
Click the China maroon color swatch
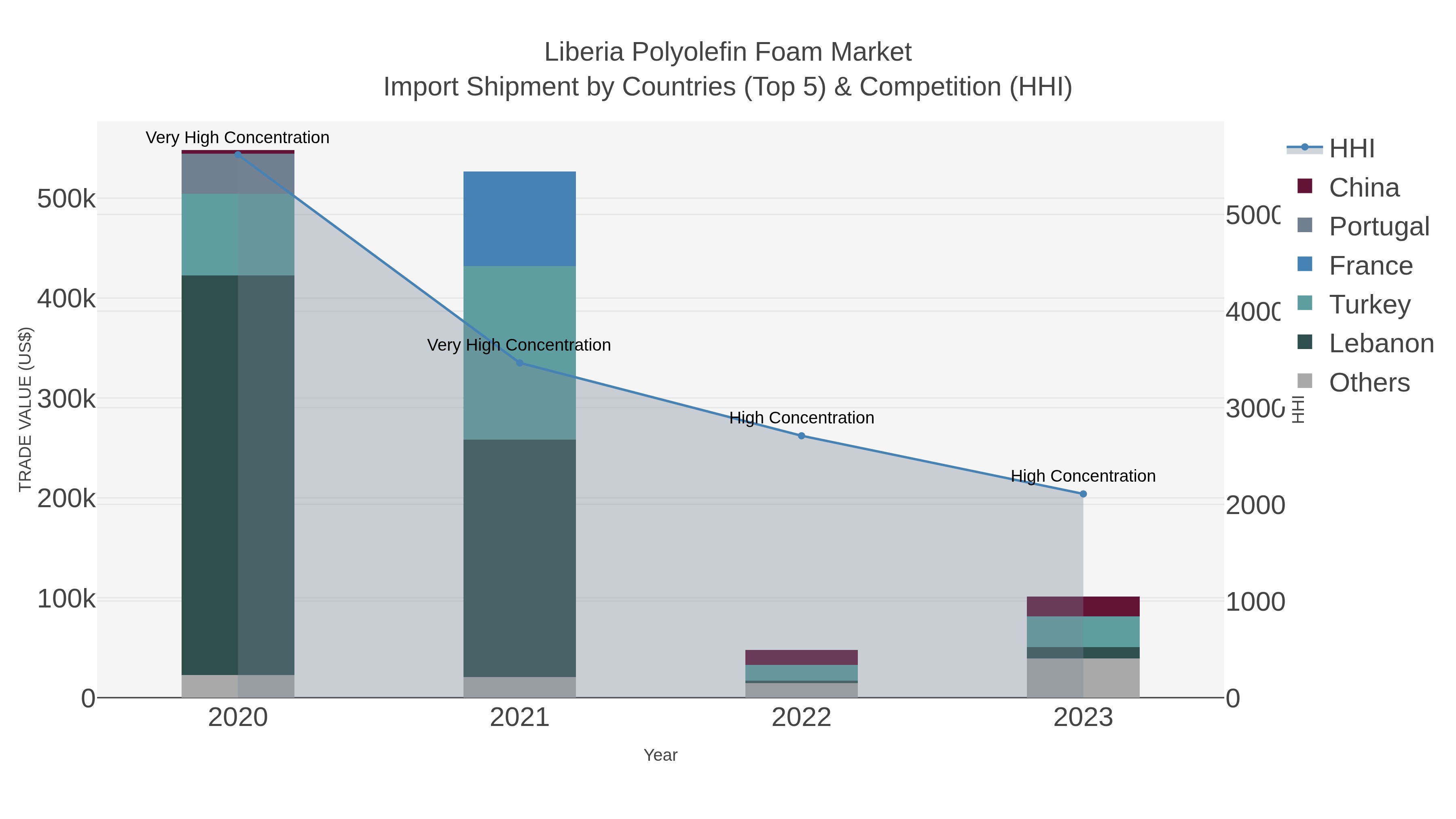1304,186
